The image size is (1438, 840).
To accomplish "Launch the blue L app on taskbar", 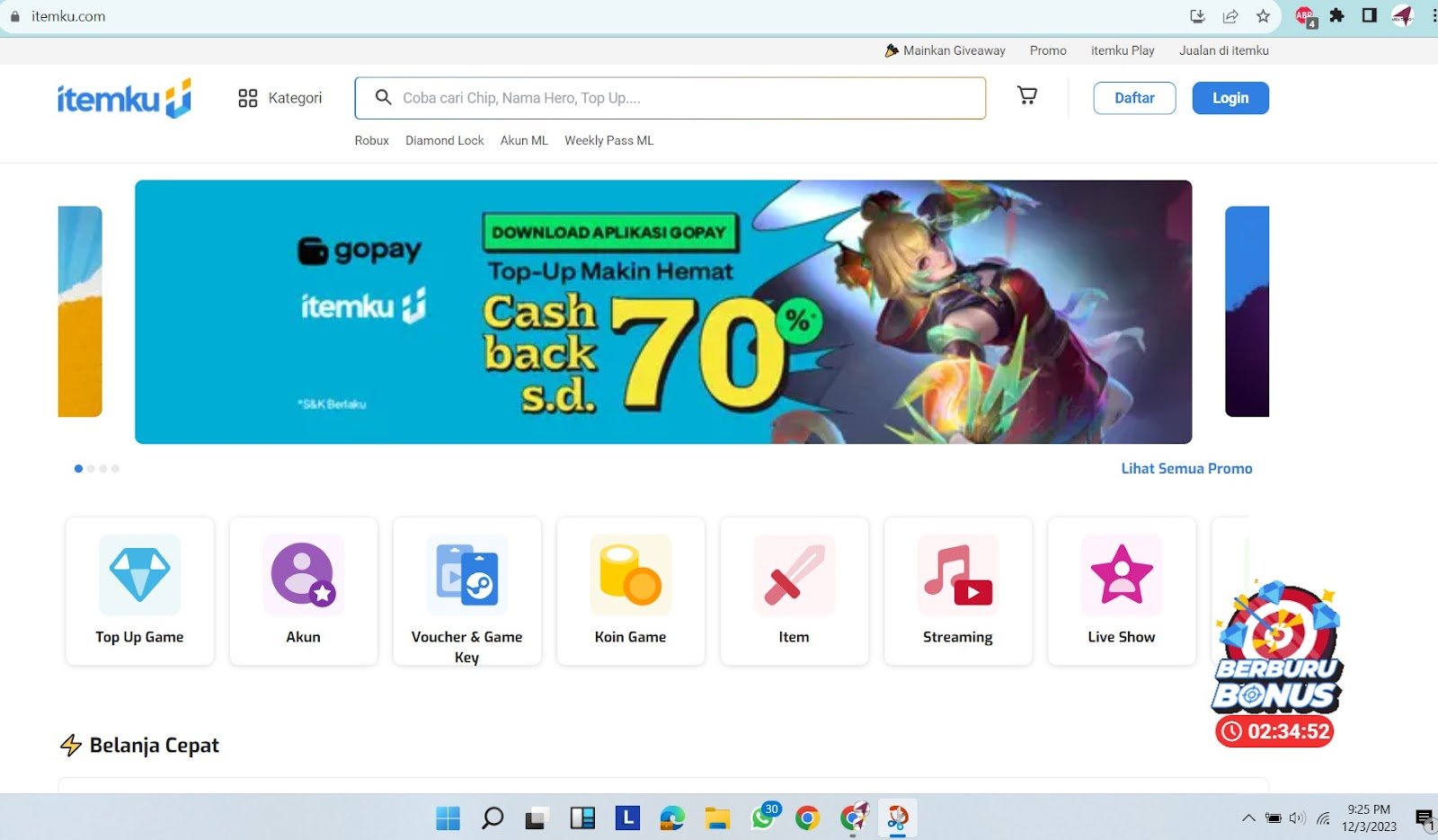I will (x=627, y=818).
